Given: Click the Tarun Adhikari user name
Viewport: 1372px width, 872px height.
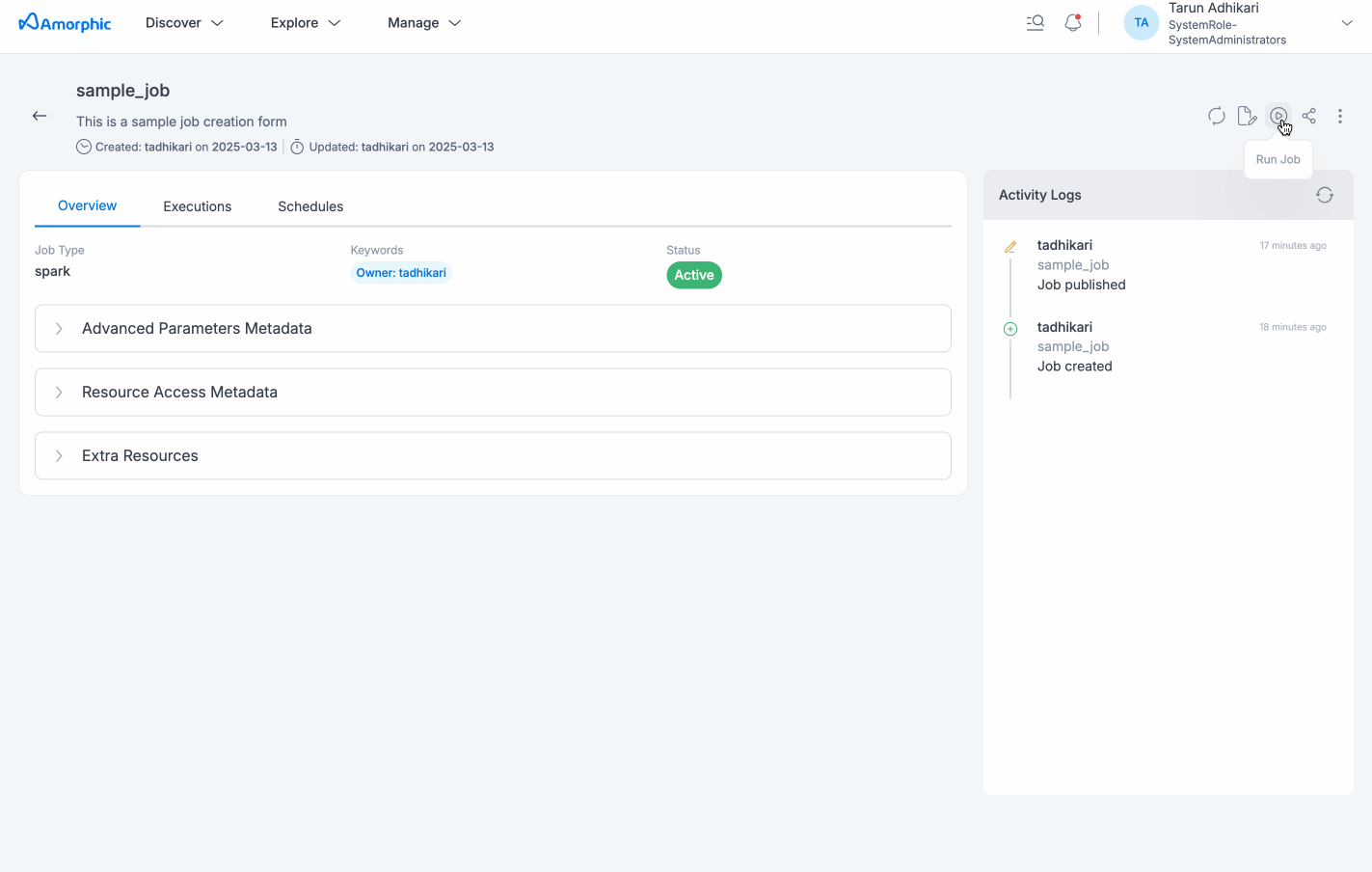Looking at the screenshot, I should click(x=1214, y=8).
